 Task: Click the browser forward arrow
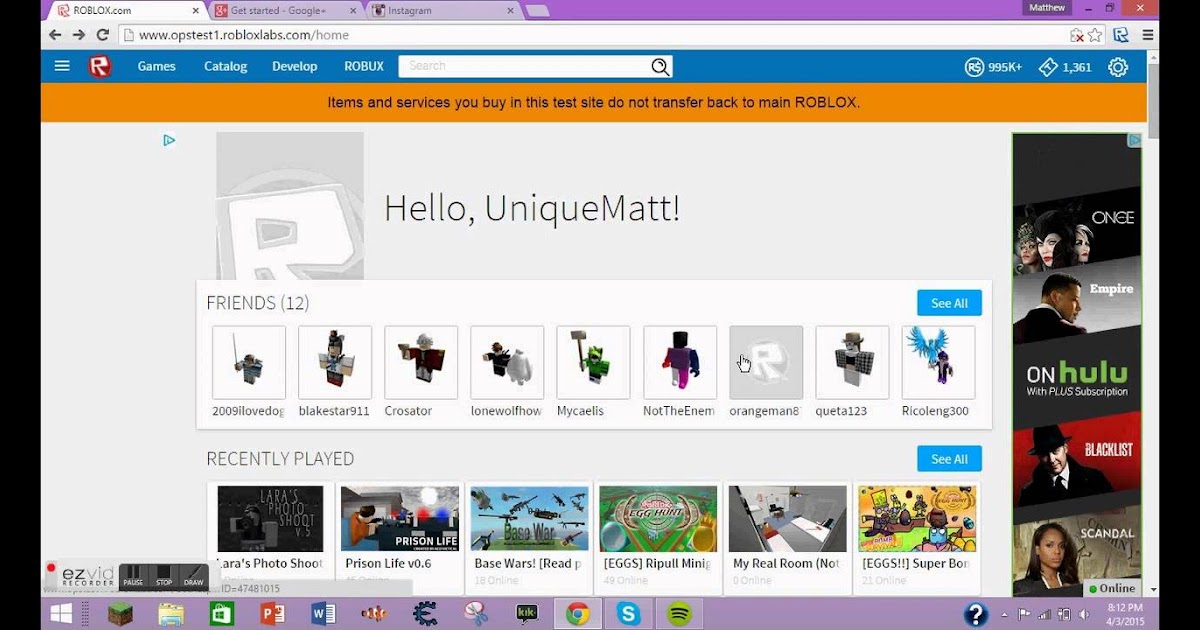[x=79, y=35]
